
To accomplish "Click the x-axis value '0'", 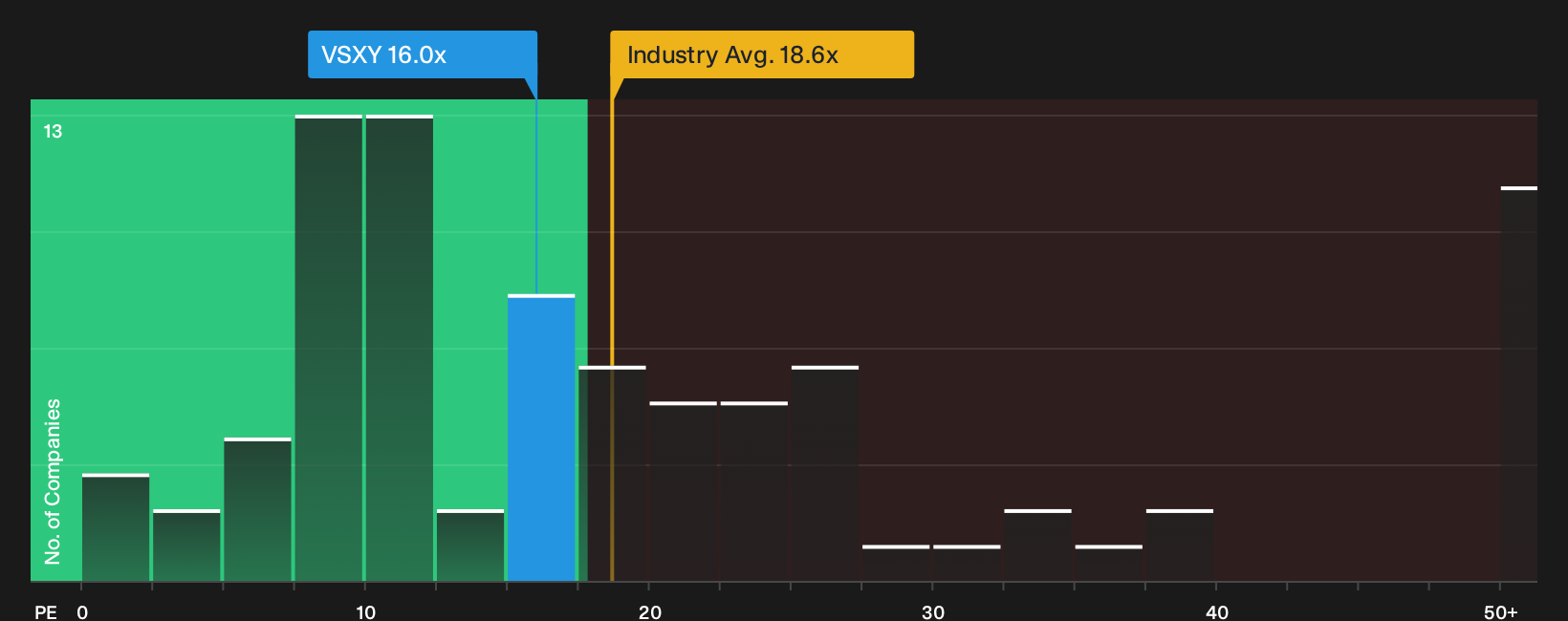I will 82,612.
